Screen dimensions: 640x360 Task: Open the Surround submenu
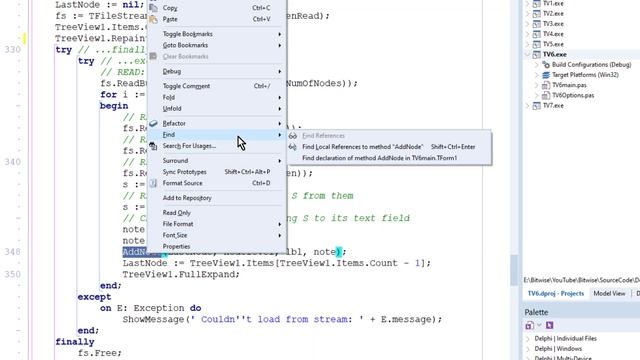(216, 161)
